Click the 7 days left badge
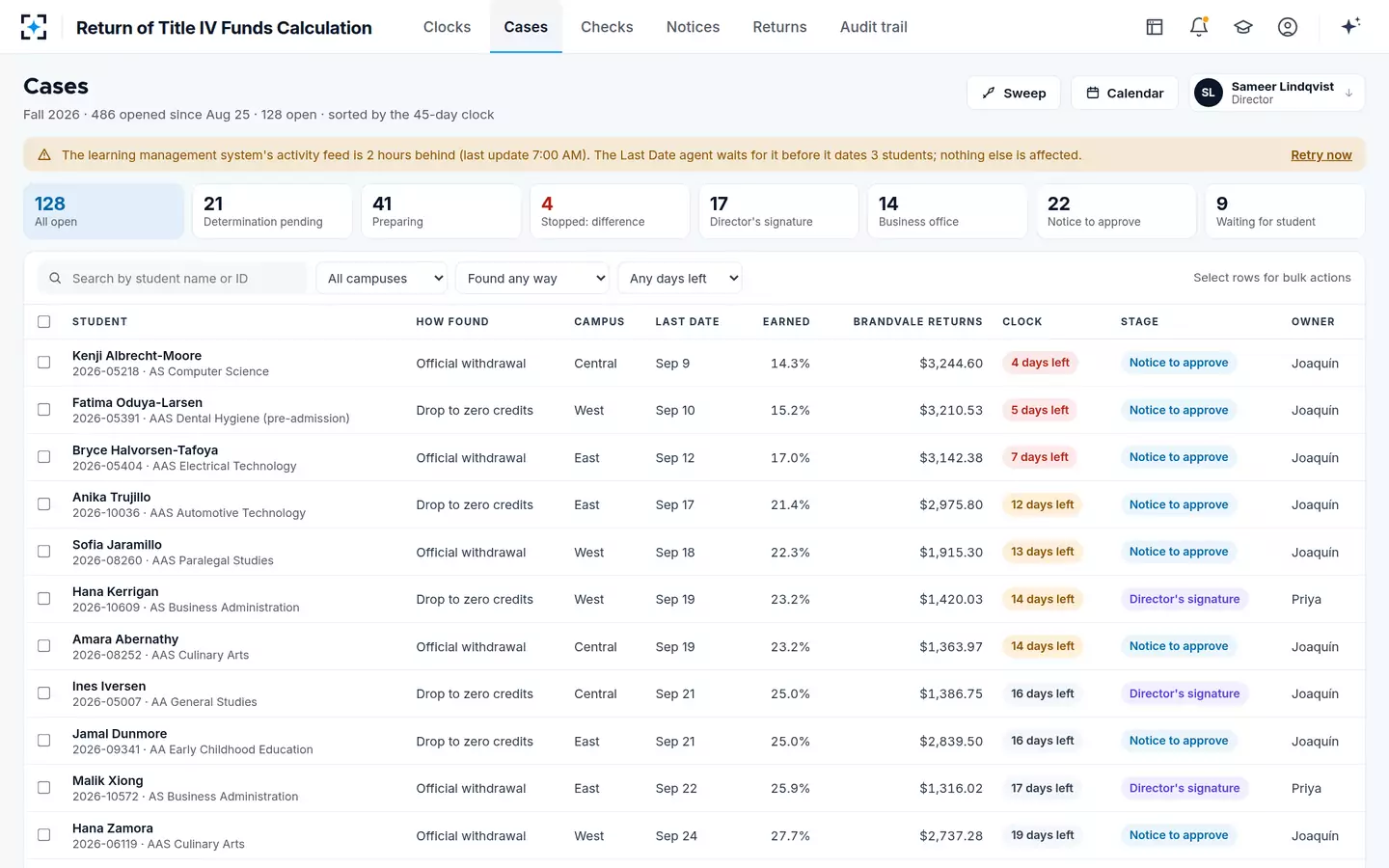This screenshot has height=868, width=1389. (1040, 457)
